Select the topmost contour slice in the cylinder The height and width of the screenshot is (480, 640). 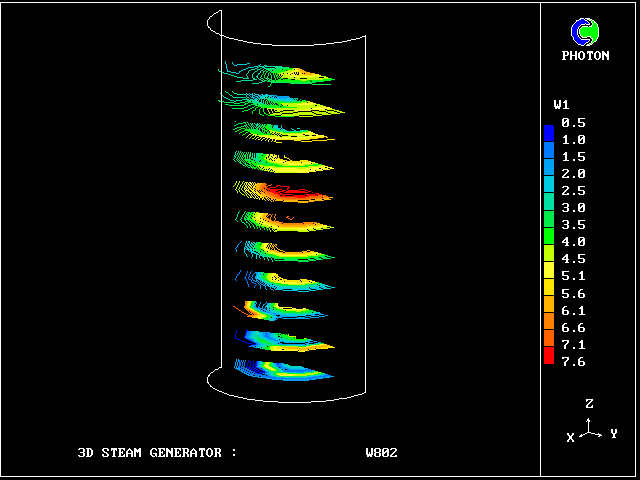click(280, 74)
